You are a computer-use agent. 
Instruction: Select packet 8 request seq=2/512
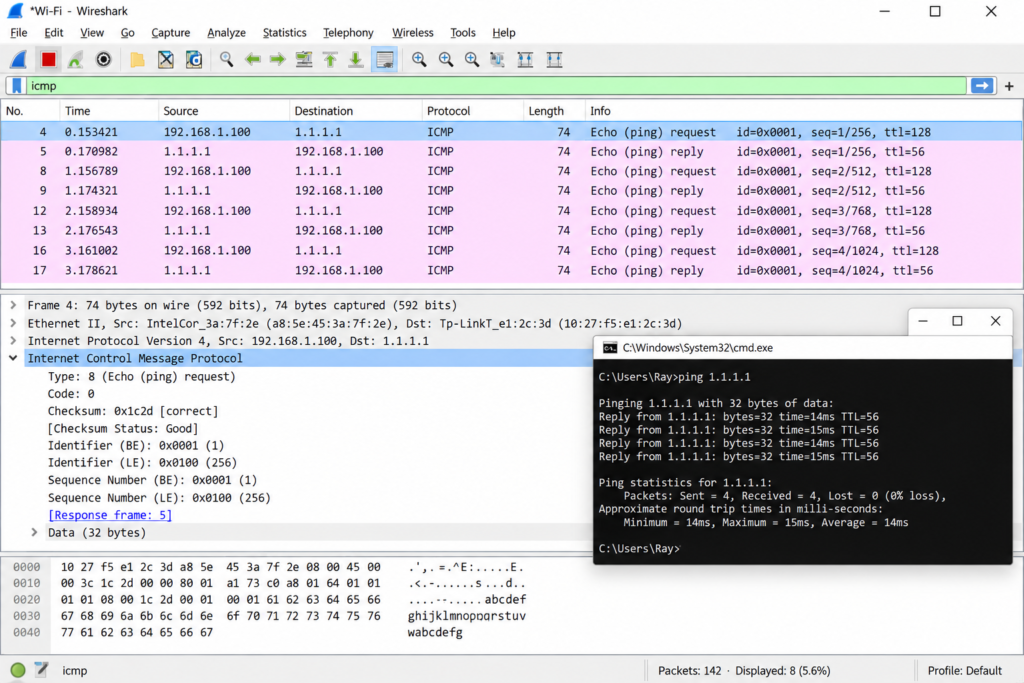511,171
